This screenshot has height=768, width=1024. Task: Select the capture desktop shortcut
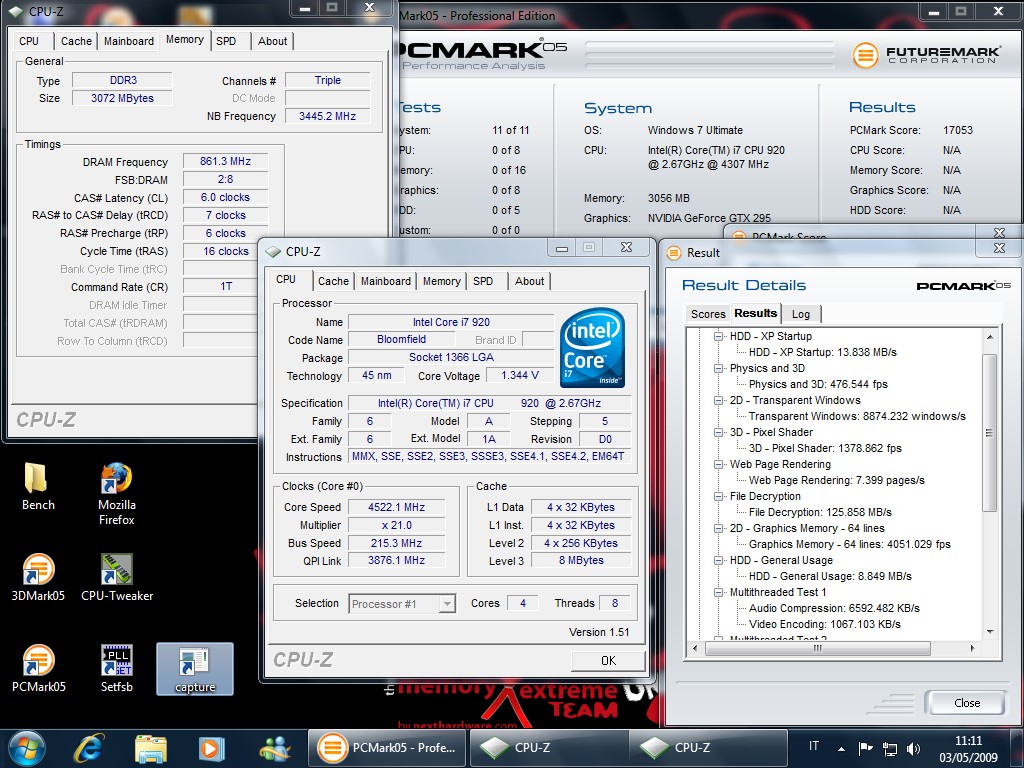(x=195, y=669)
